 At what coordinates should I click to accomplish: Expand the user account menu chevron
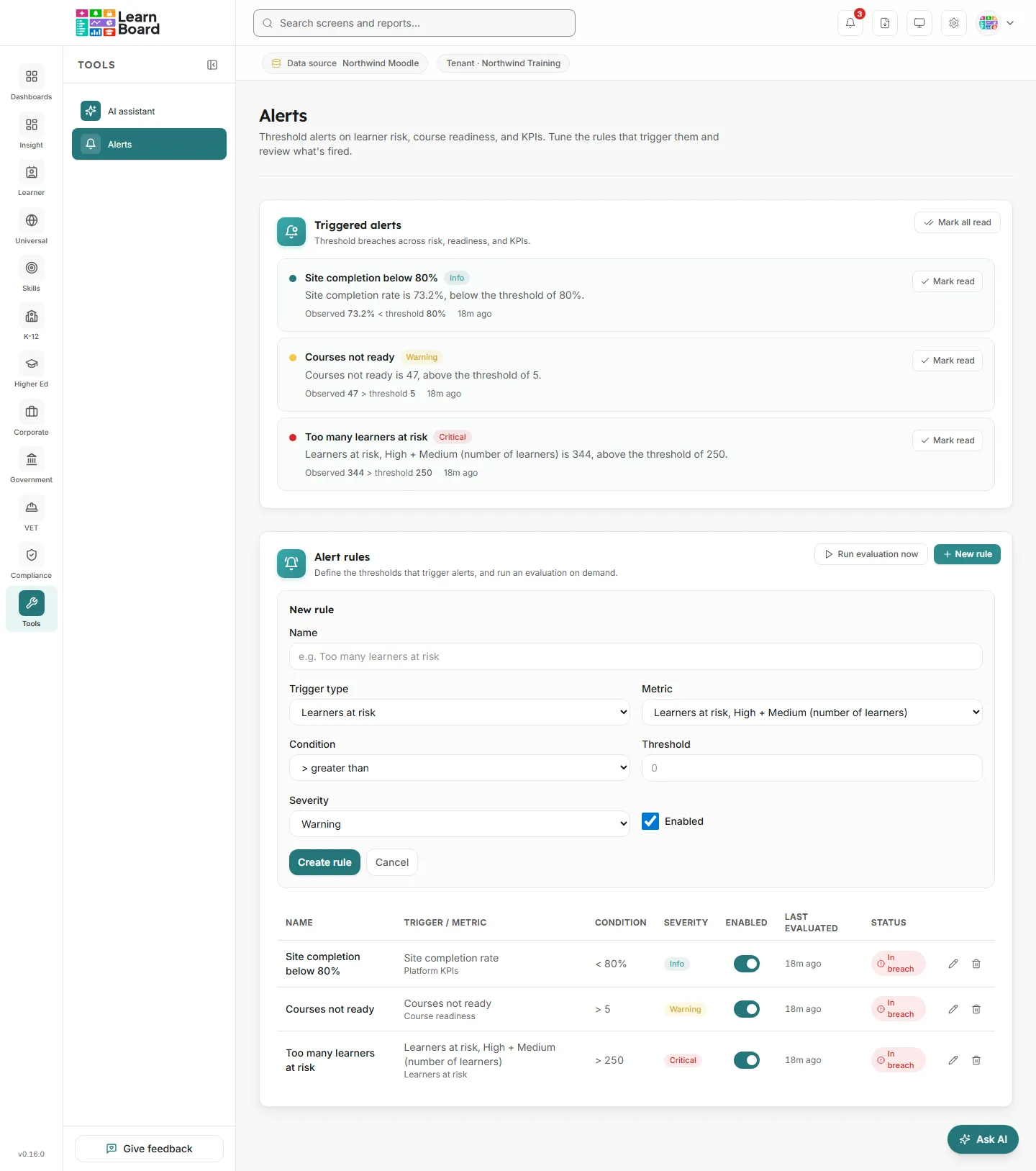click(x=1010, y=23)
